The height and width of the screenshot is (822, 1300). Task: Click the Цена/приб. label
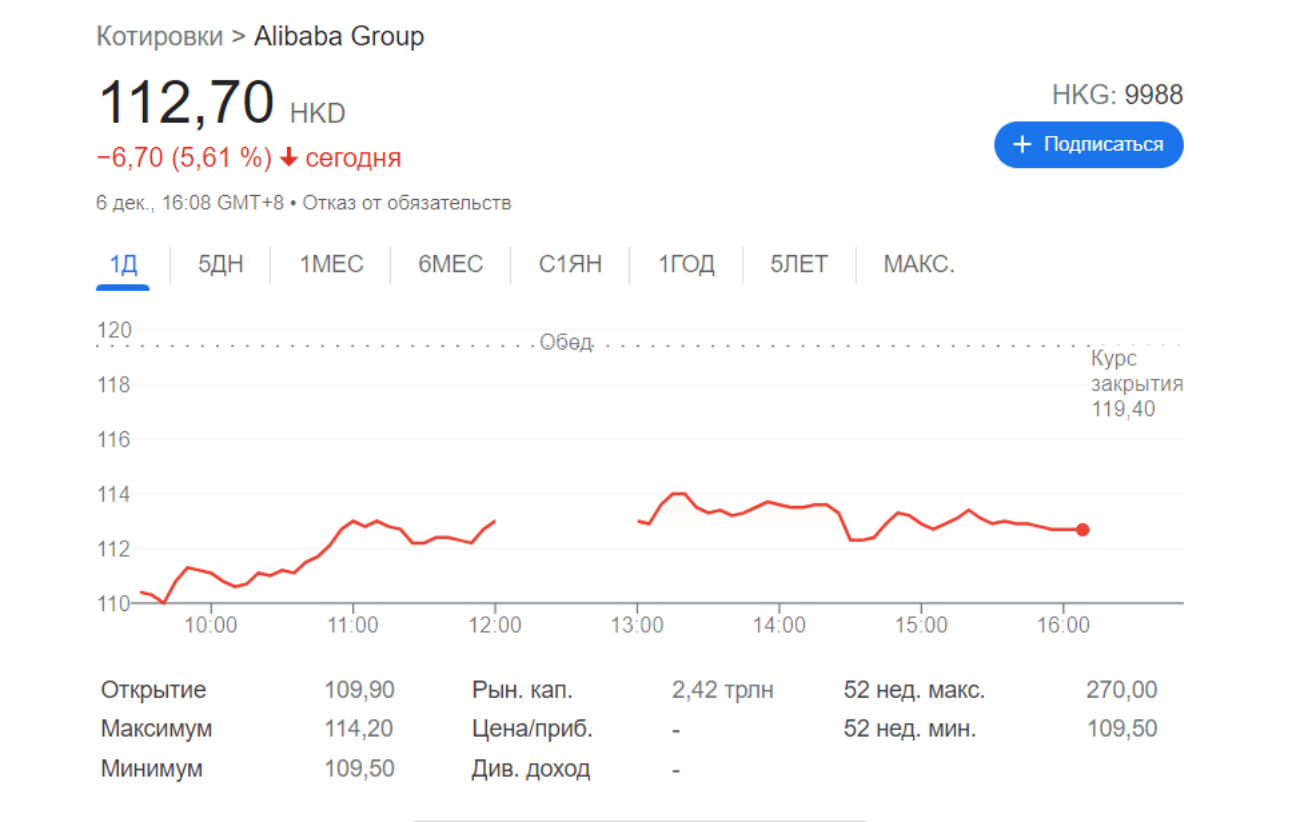[x=532, y=729]
